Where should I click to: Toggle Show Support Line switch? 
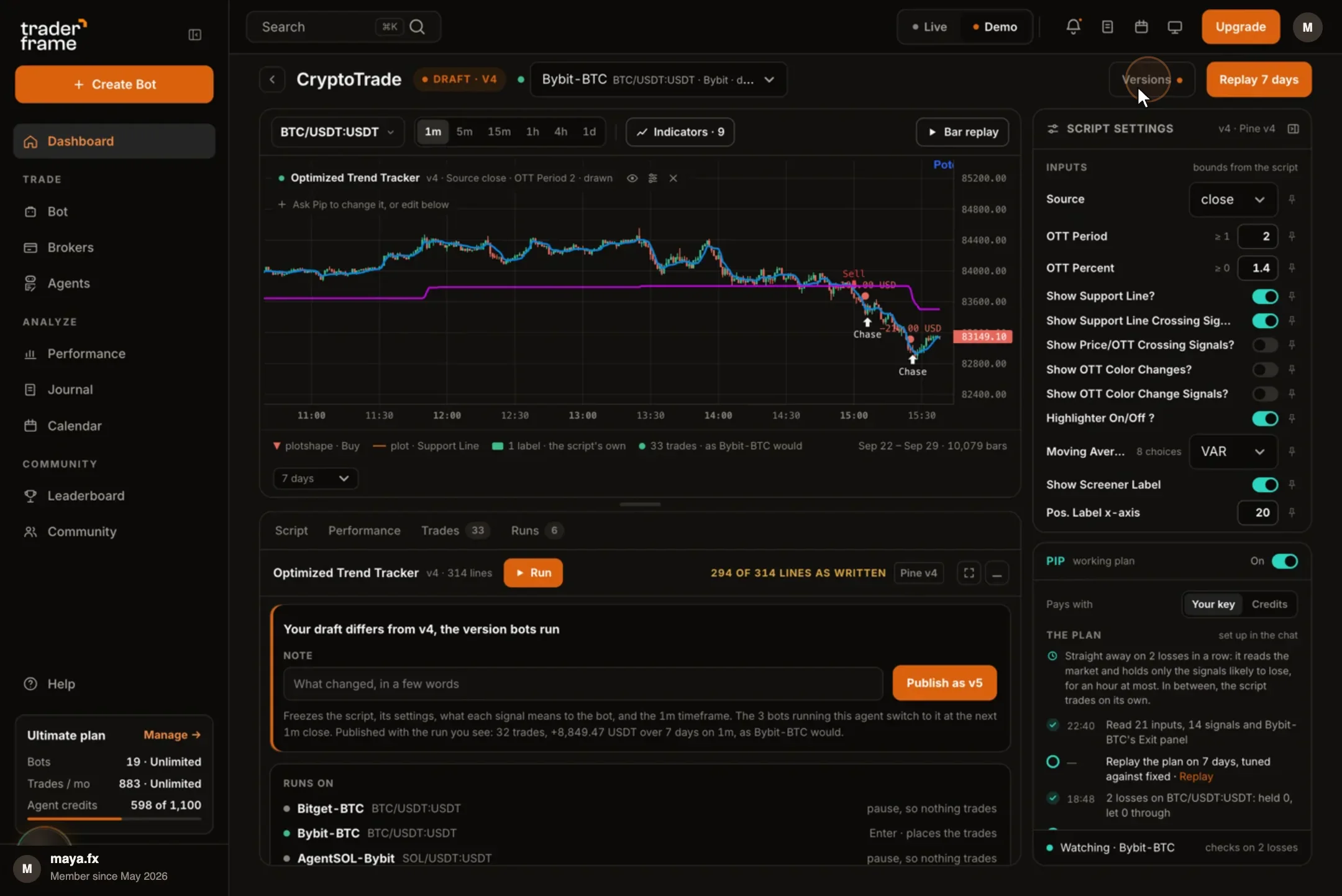[x=1265, y=296]
